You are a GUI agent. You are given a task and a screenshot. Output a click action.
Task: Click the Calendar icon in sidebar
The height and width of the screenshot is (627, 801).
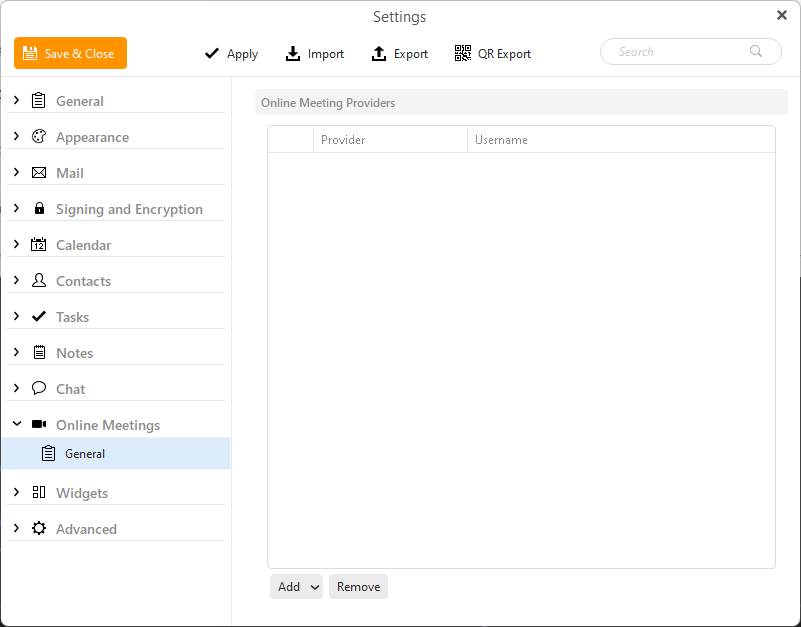39,244
